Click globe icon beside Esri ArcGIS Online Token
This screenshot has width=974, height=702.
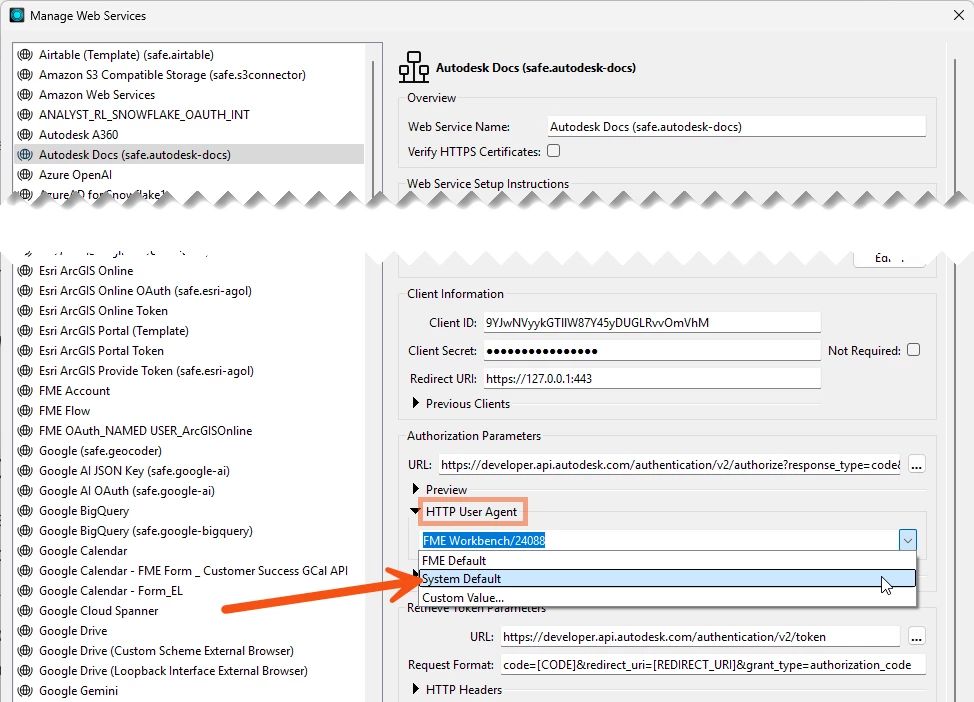(25, 311)
